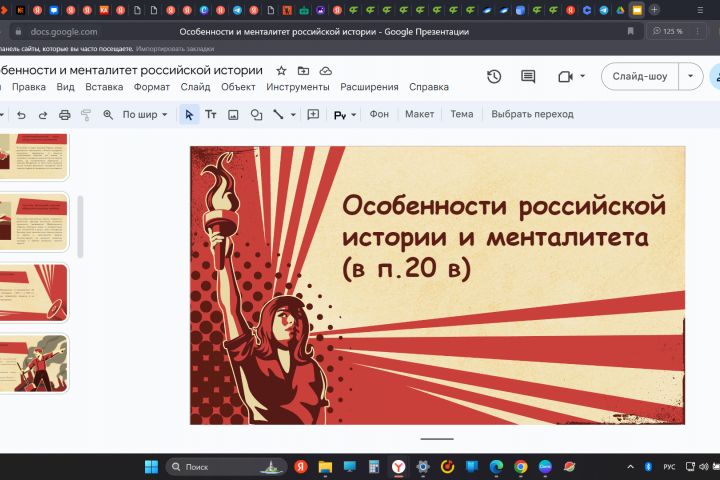Move the document using folder icon
The image size is (720, 480).
[303, 71]
